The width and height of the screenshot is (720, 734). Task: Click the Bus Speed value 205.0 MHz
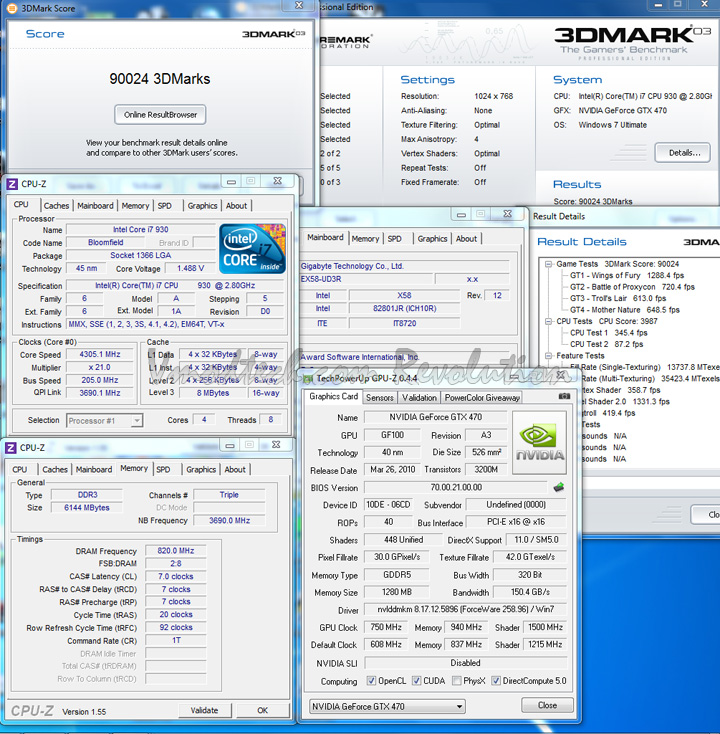pyautogui.click(x=100, y=380)
